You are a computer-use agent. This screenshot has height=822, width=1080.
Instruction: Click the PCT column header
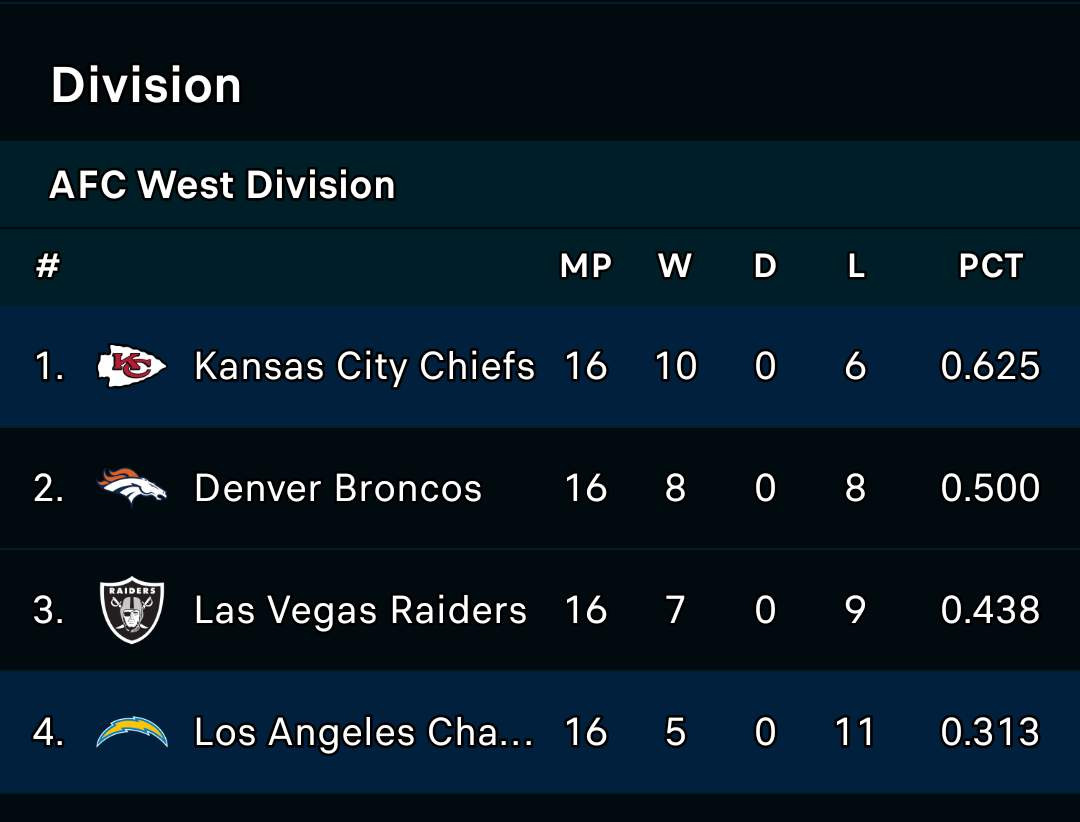pos(990,266)
